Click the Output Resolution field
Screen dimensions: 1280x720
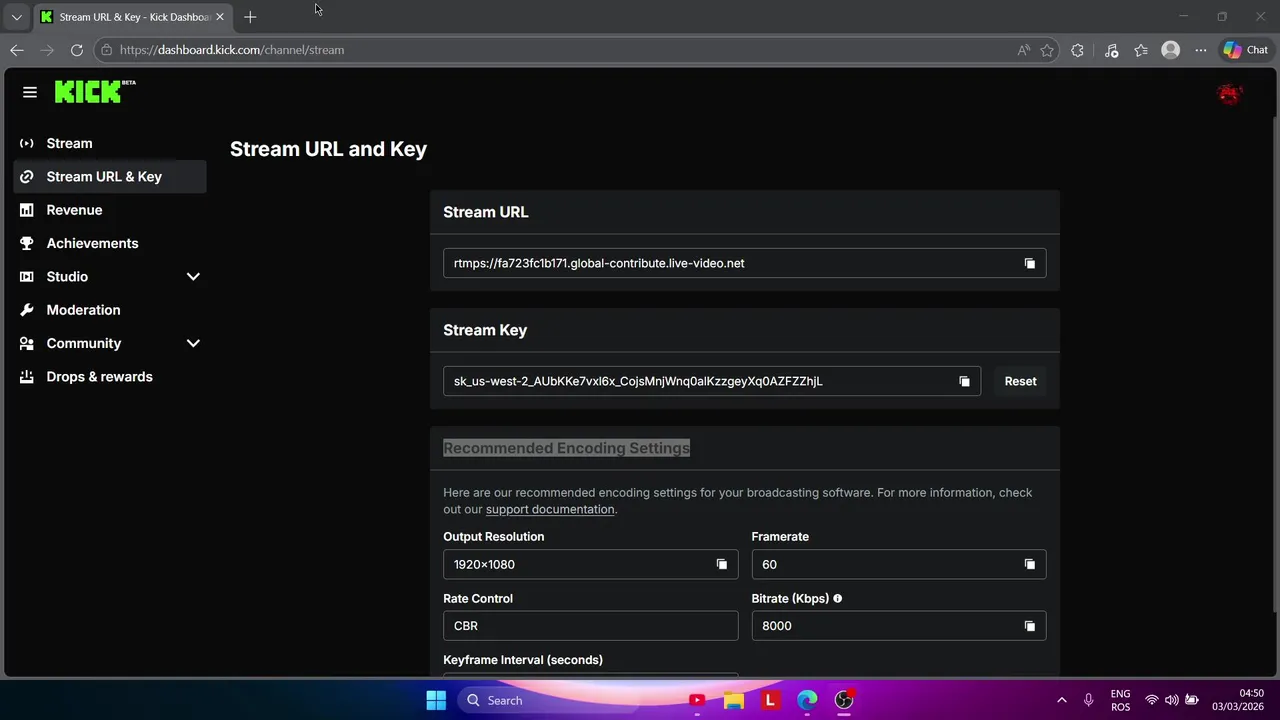tap(590, 564)
